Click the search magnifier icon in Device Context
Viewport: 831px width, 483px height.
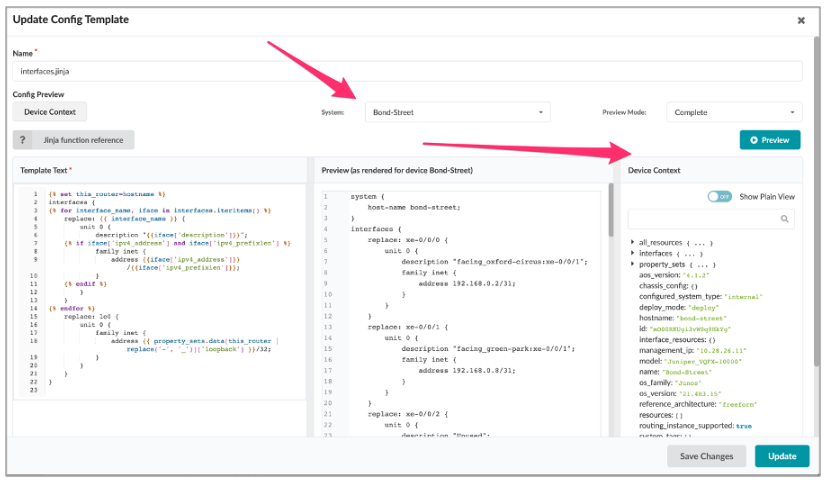point(786,219)
